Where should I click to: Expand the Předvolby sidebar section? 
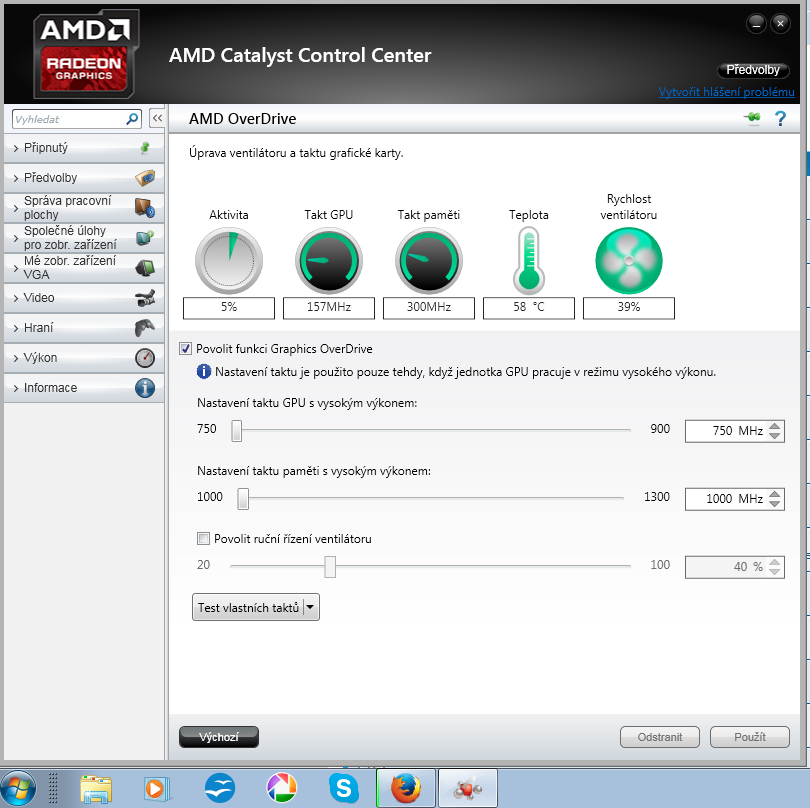click(84, 178)
